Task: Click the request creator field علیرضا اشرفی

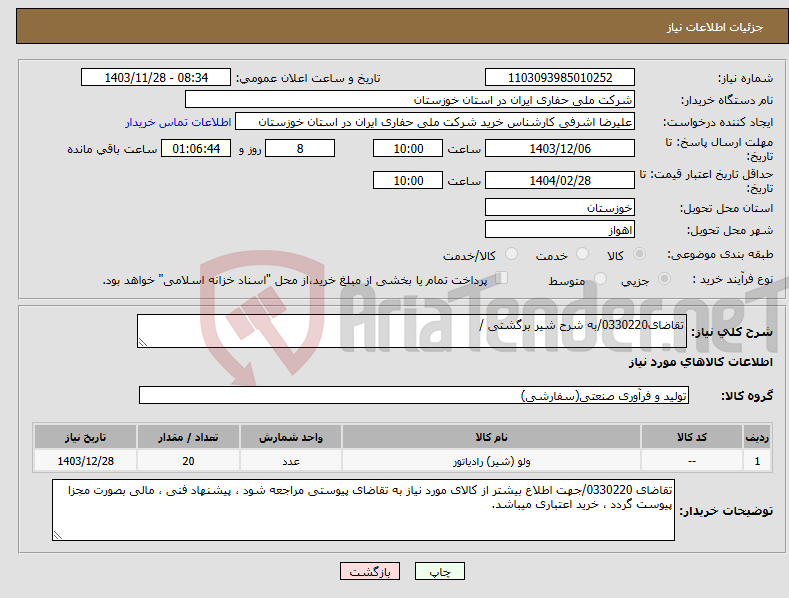Action: click(x=435, y=122)
